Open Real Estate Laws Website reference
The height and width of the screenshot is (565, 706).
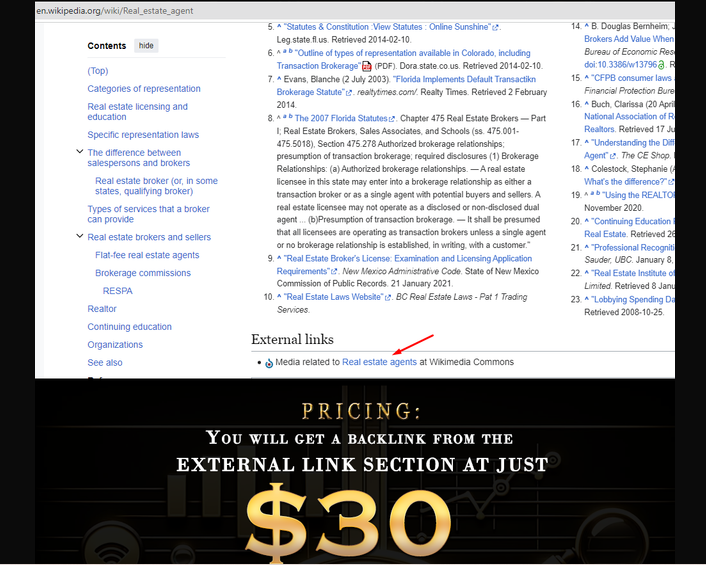(x=334, y=297)
